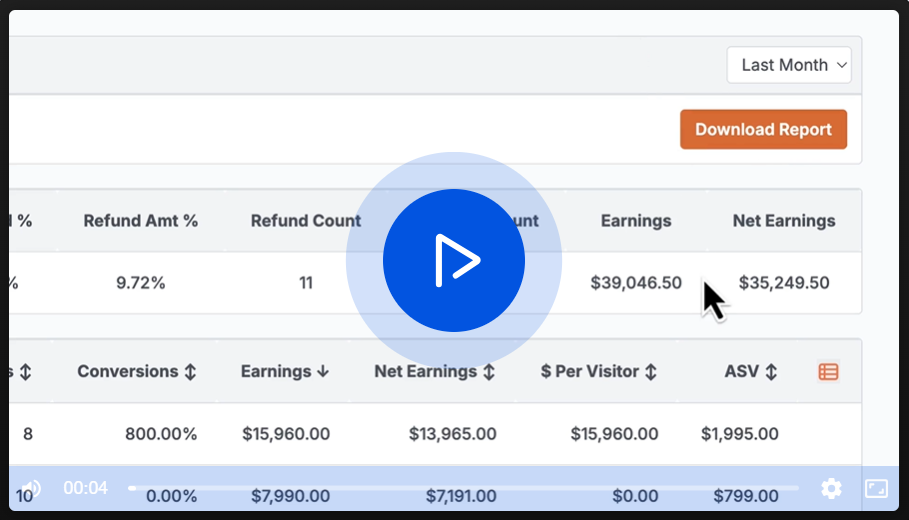Sort by the ASV column arrows
The height and width of the screenshot is (520, 909).
tap(771, 372)
